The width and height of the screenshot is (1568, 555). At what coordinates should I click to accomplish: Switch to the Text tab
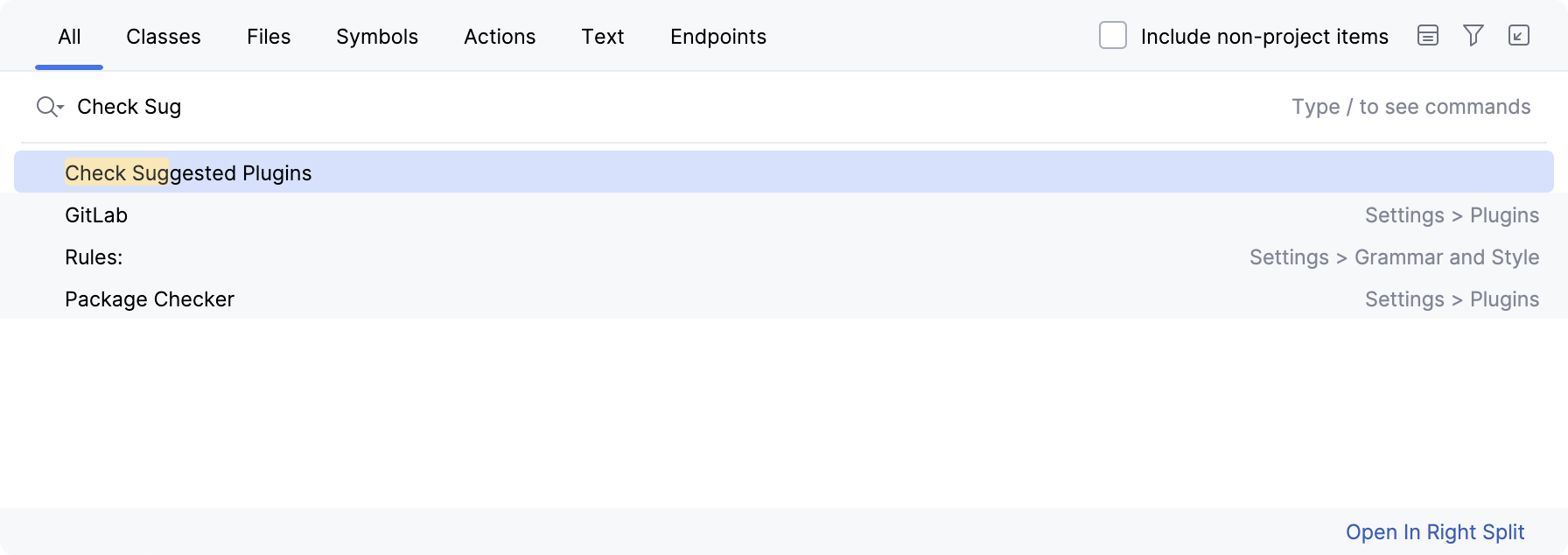(602, 37)
